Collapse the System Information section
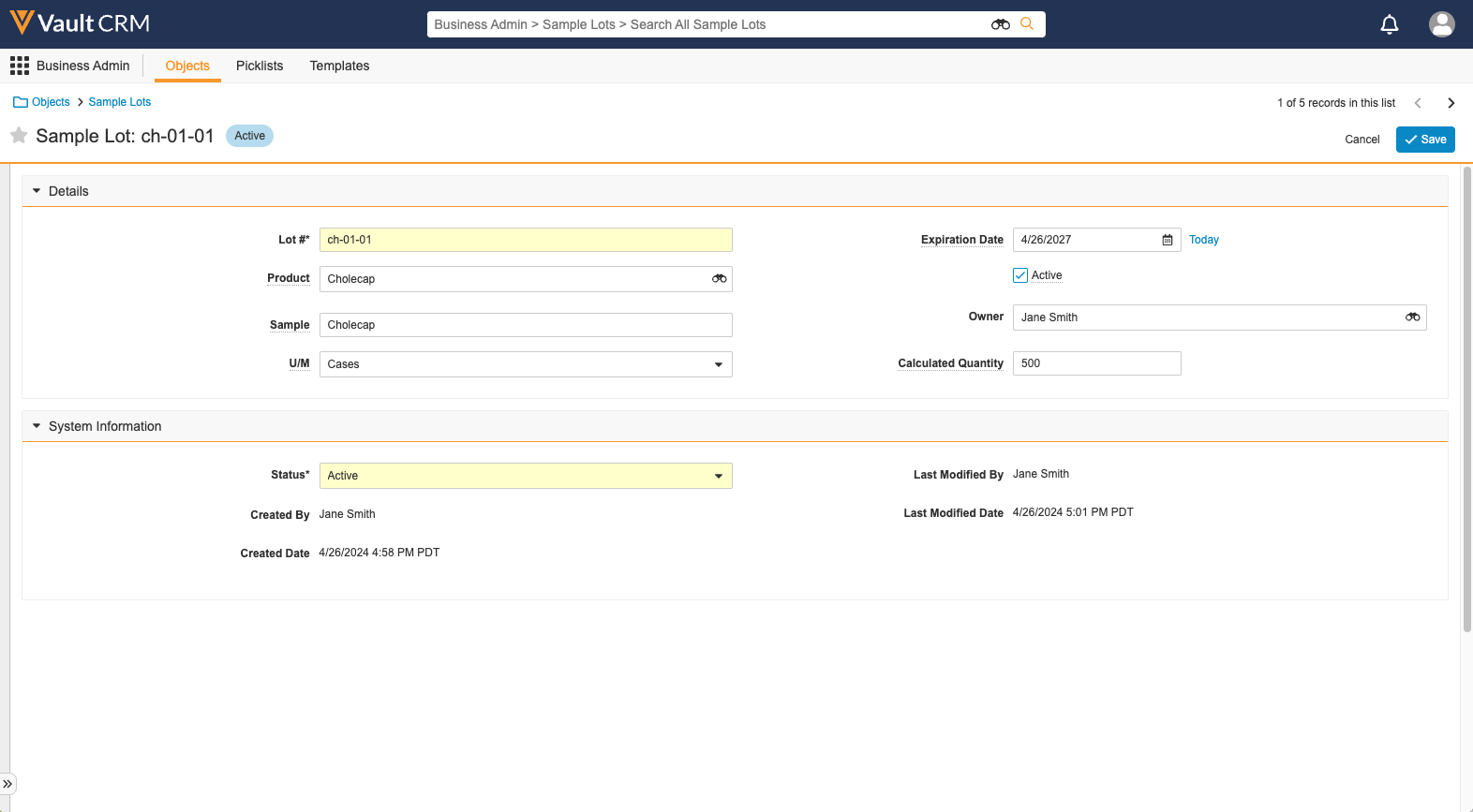Viewport: 1473px width, 812px height. point(37,426)
